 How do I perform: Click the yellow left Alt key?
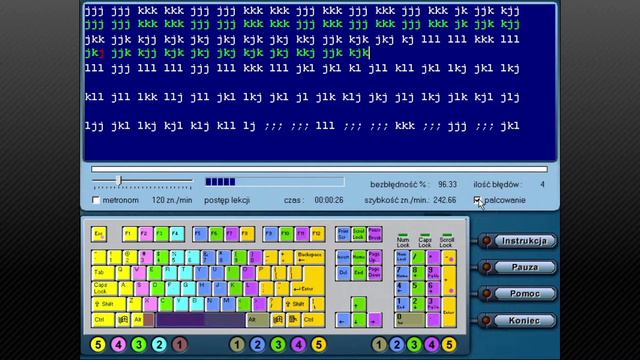point(137,320)
